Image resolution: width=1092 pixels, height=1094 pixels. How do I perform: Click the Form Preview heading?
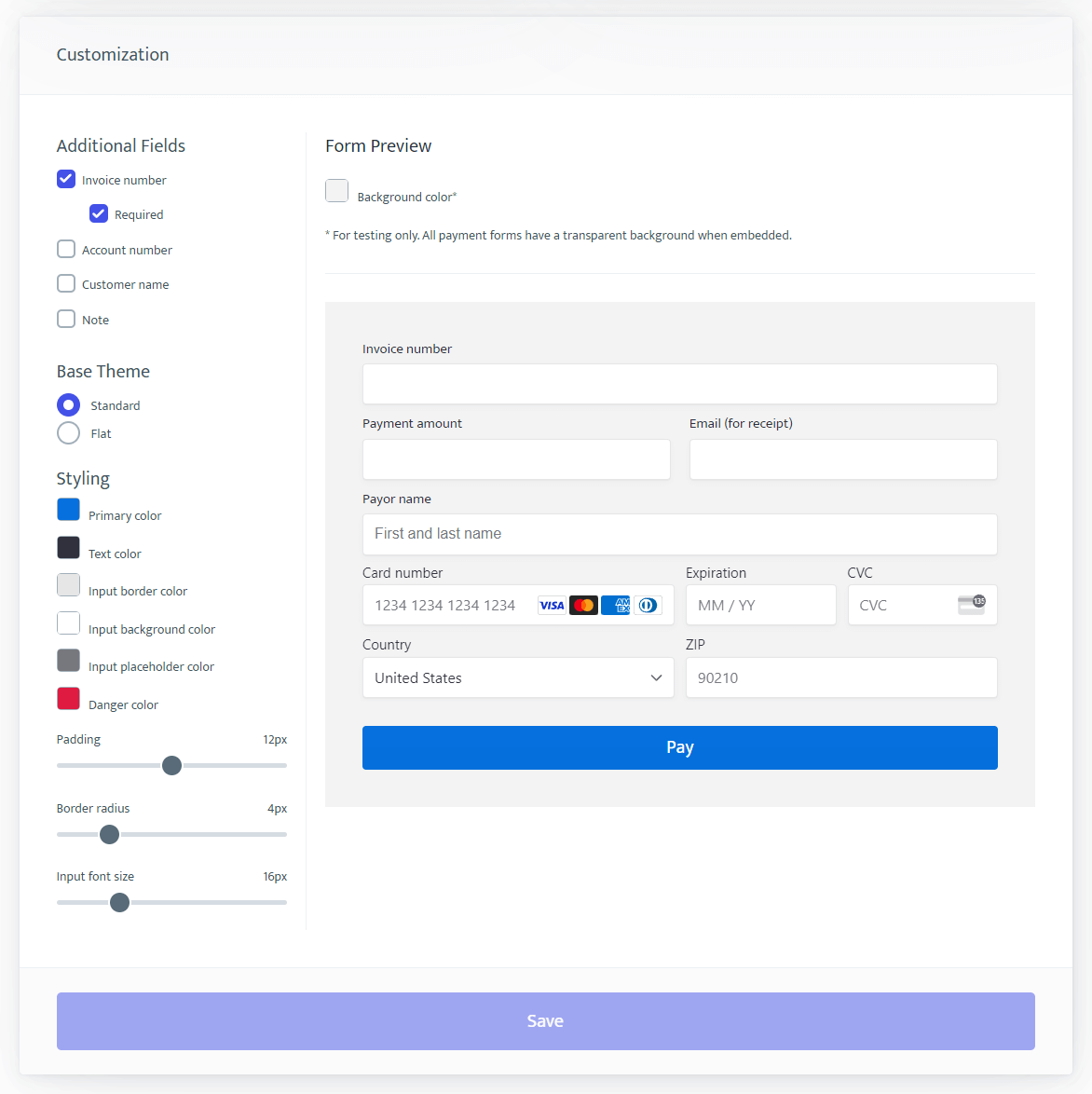(378, 145)
